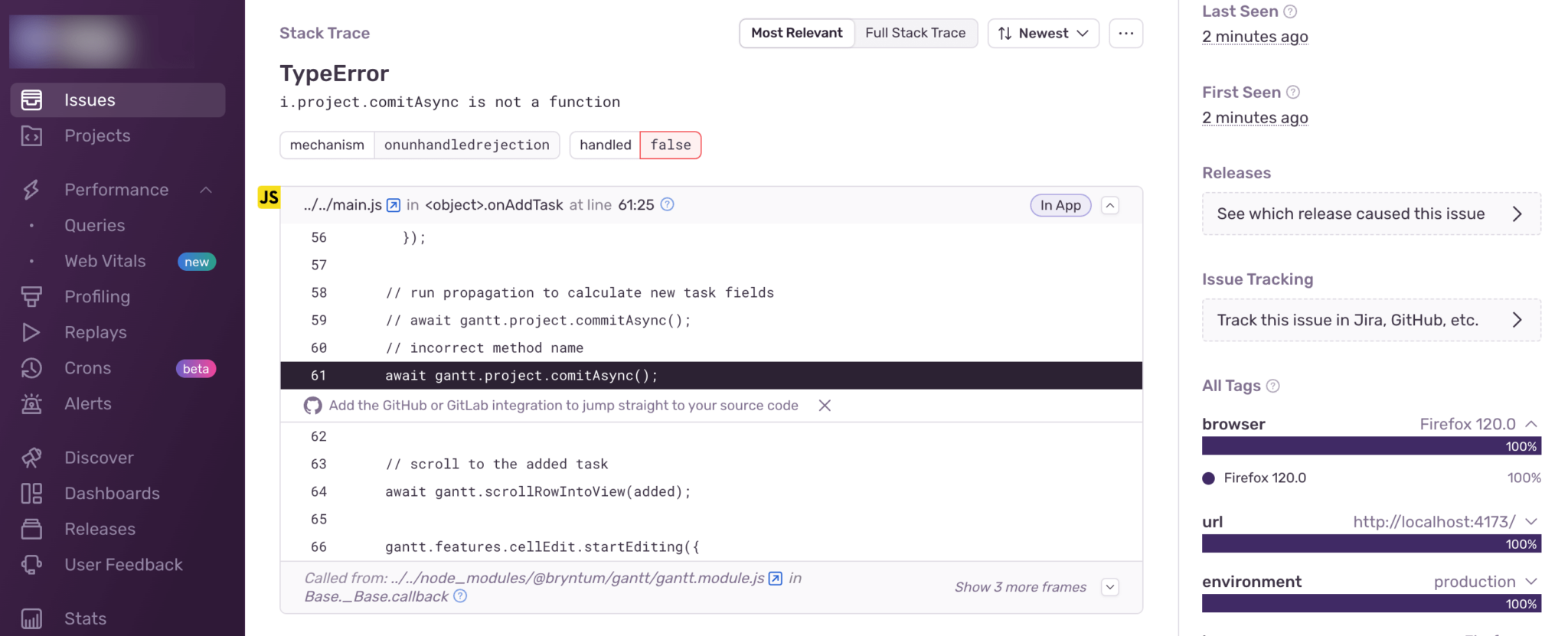
Task: Expand the url tag breakdown
Action: click(1531, 521)
